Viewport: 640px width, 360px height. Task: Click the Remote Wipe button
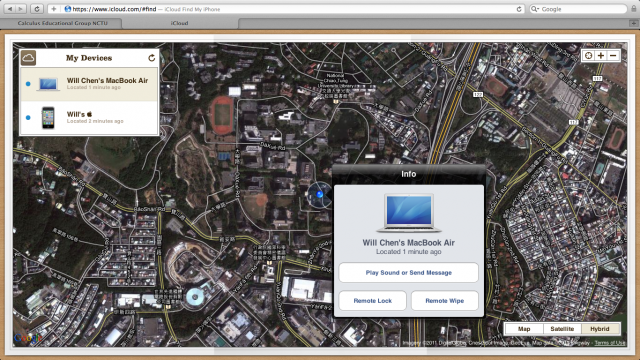point(444,301)
